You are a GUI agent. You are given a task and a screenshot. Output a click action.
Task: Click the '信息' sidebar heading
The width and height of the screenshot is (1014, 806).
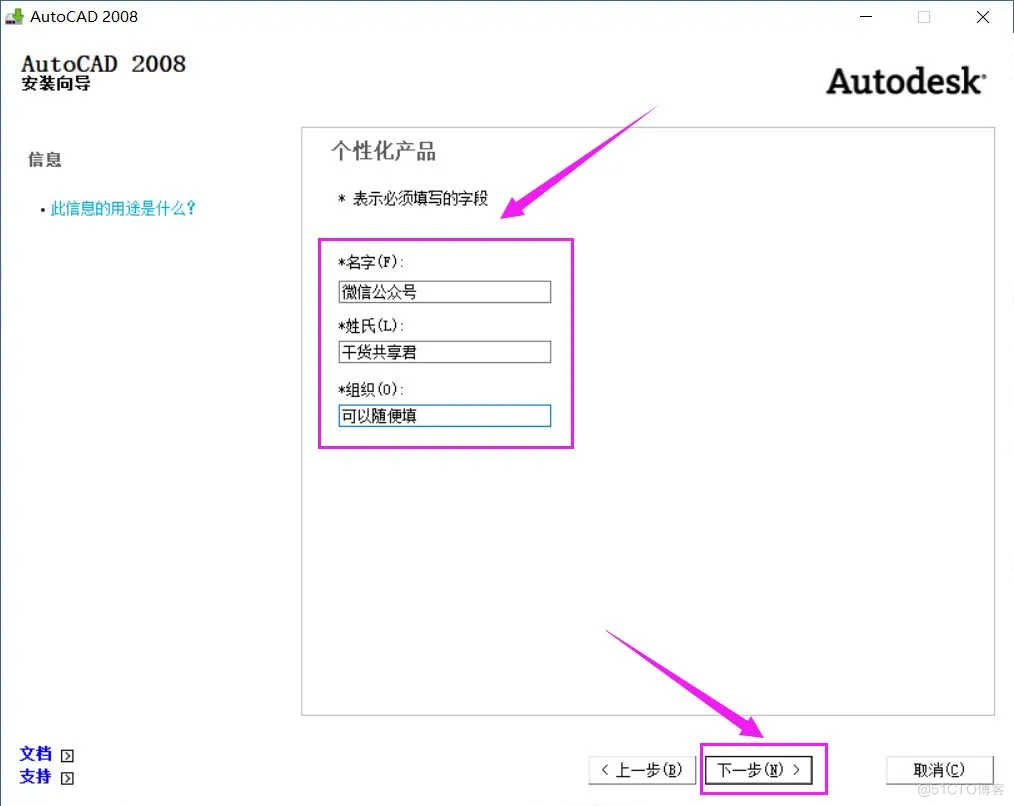click(x=45, y=160)
